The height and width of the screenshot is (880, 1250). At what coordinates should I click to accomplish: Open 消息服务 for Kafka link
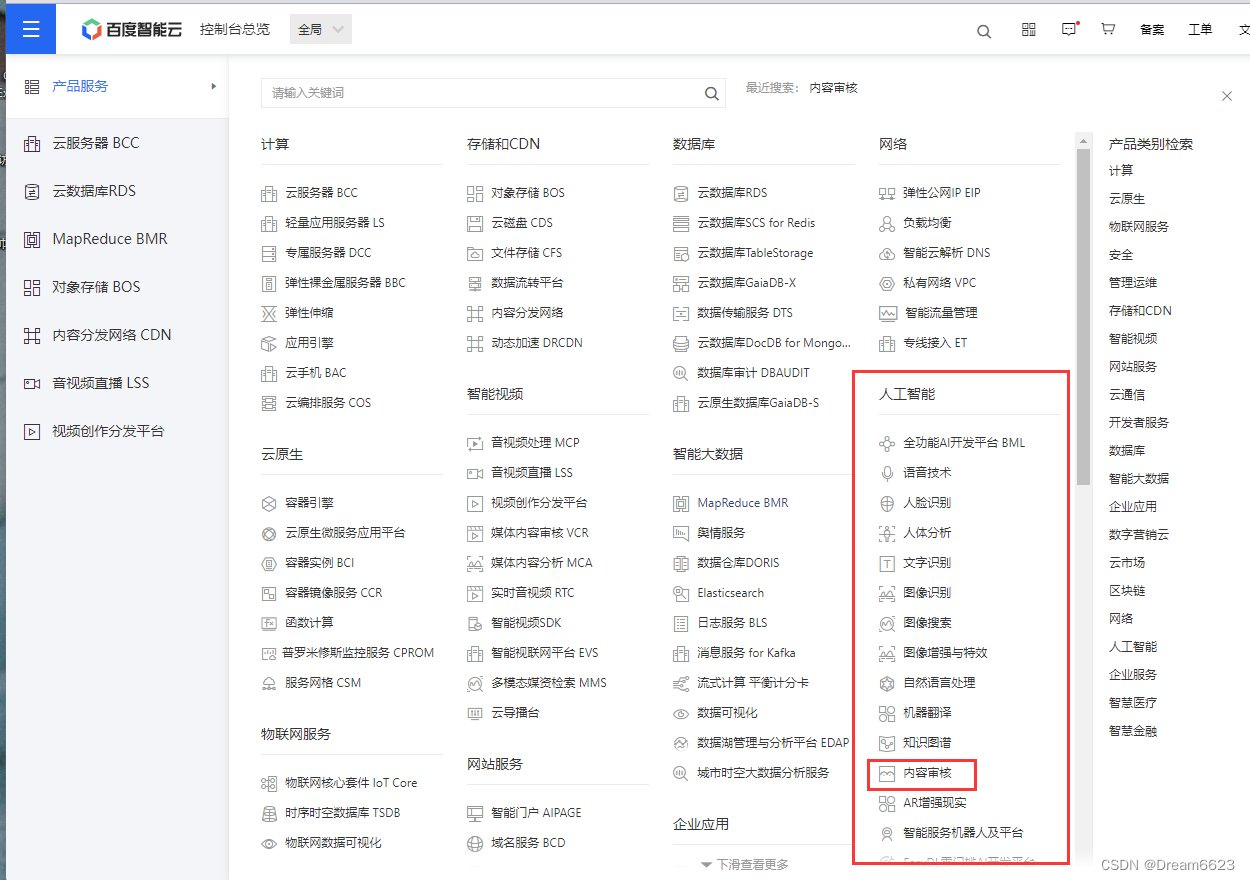[x=746, y=653]
